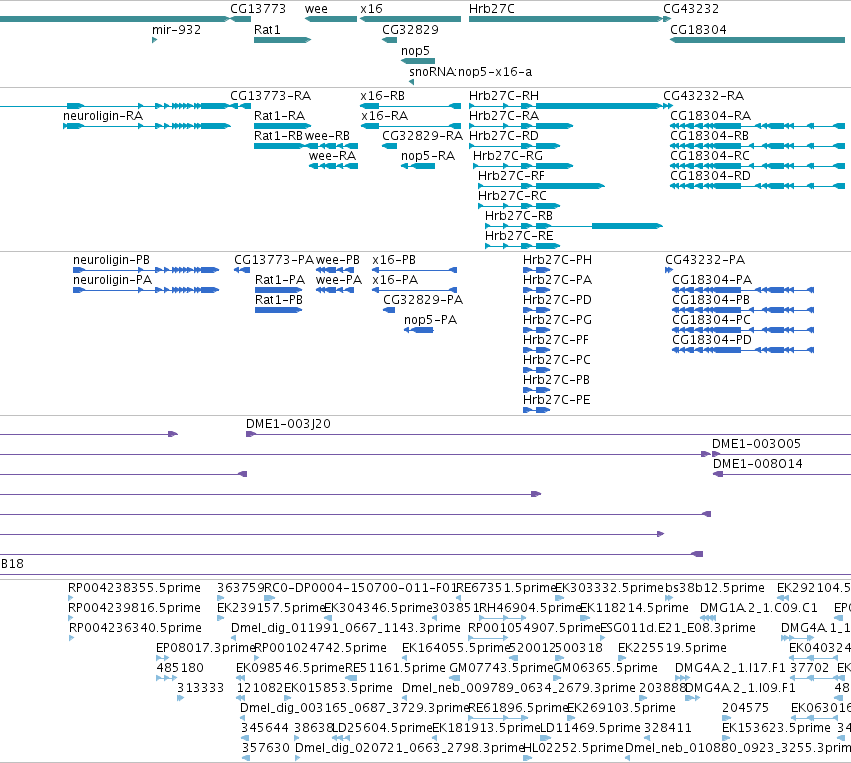
Task: Select transcript Rat1-RB
Action: [x=278, y=136]
